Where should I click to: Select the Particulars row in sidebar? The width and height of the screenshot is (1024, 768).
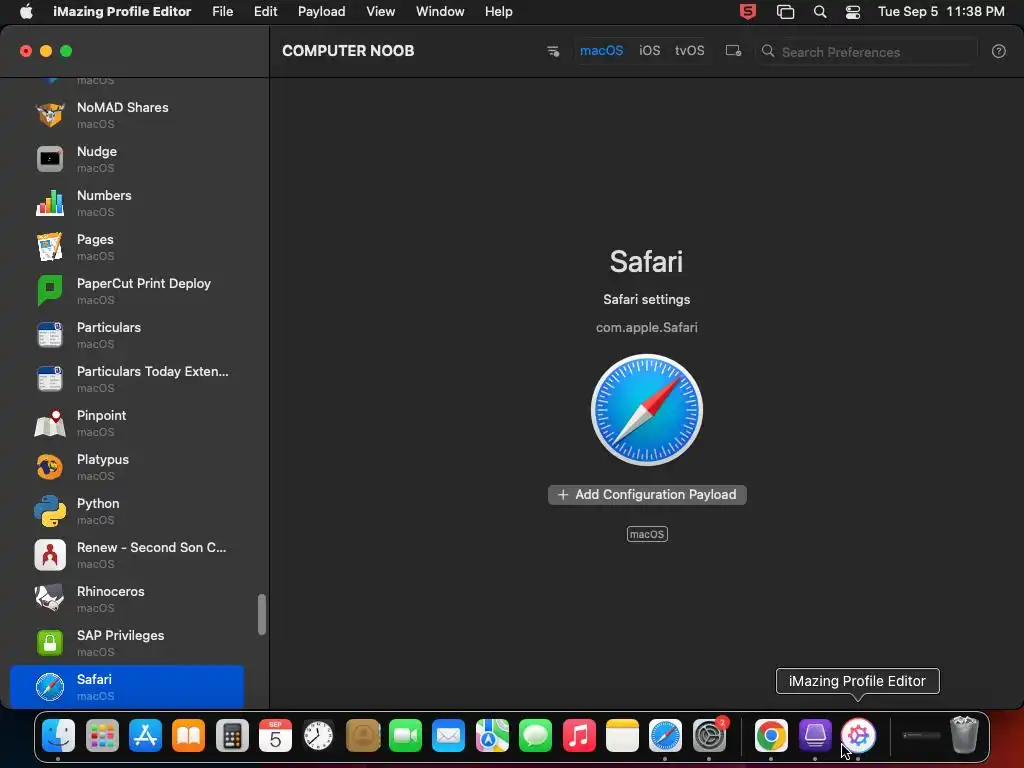pos(127,335)
